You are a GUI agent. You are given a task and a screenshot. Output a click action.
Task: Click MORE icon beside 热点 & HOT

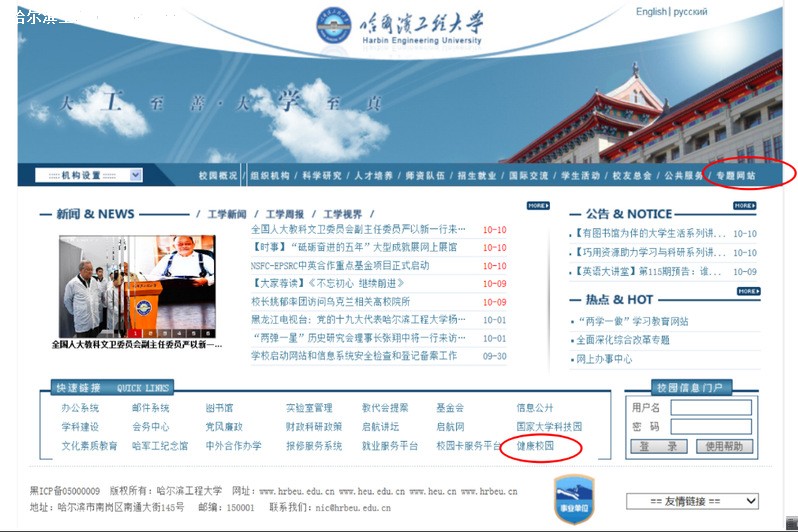pyautogui.click(x=748, y=291)
